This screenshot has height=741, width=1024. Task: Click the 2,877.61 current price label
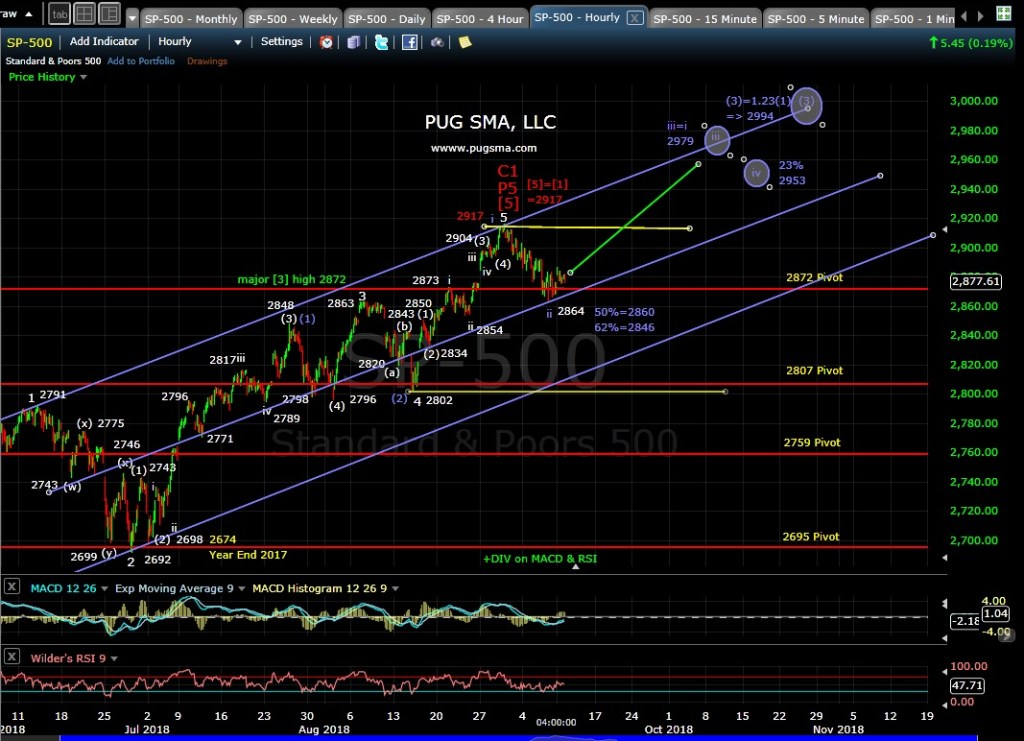[975, 281]
